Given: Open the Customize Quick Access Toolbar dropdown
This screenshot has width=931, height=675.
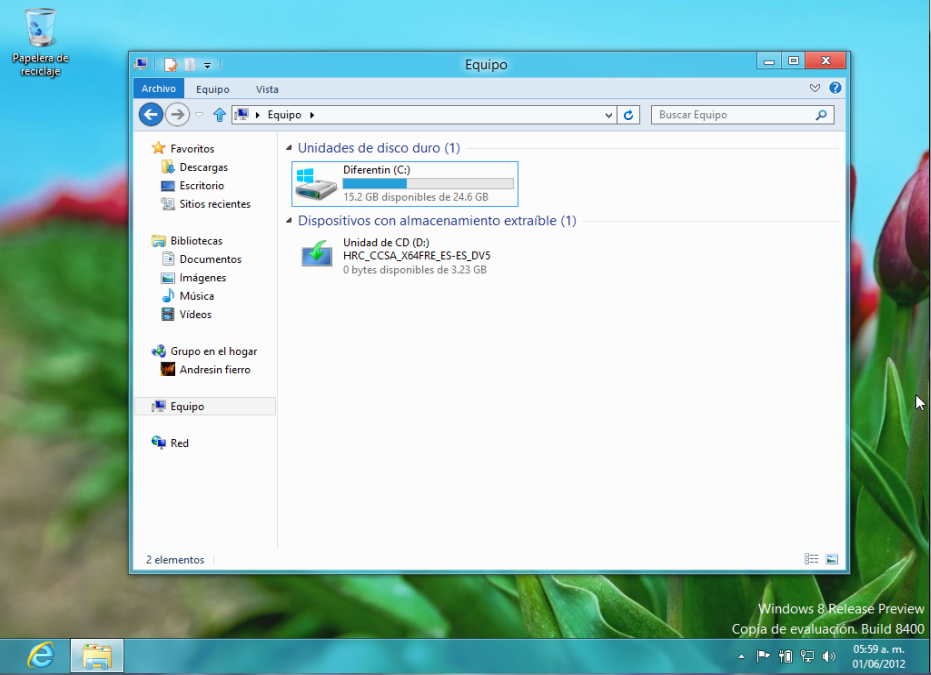Looking at the screenshot, I should coord(207,65).
